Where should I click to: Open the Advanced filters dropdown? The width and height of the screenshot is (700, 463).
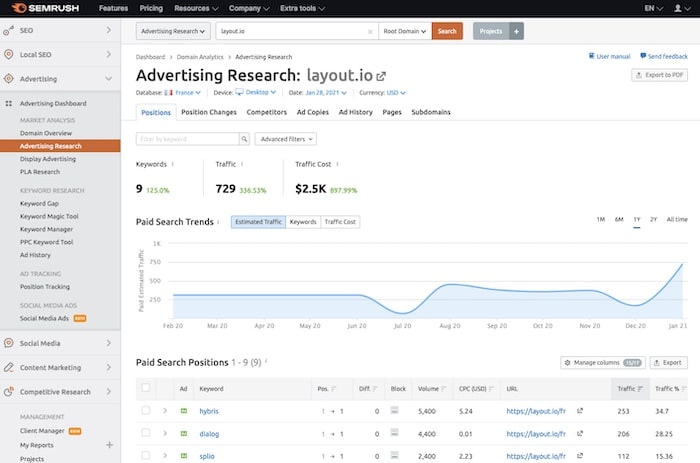286,139
